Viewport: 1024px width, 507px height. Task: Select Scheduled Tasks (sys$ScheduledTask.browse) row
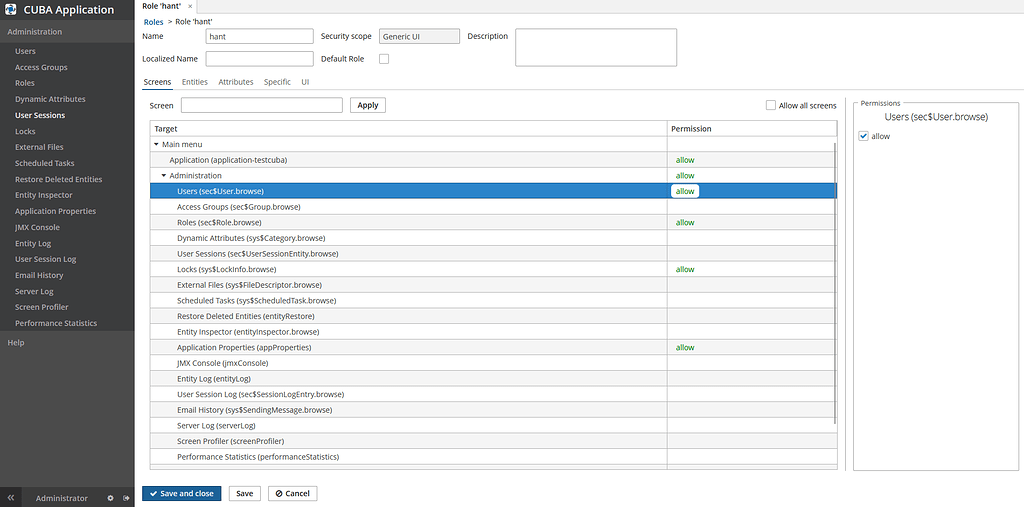[x=493, y=301]
